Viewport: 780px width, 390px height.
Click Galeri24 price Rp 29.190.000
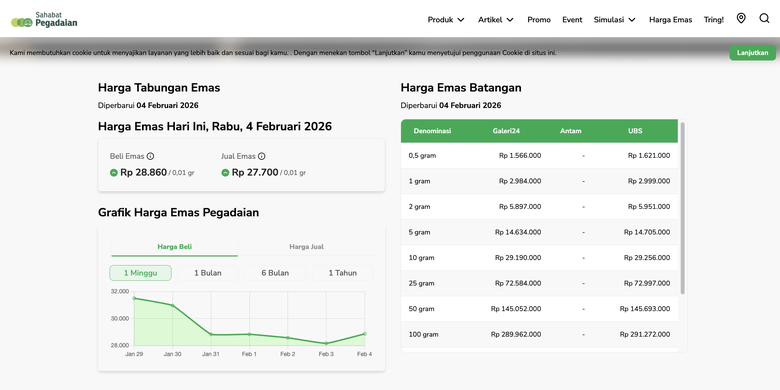click(x=518, y=258)
